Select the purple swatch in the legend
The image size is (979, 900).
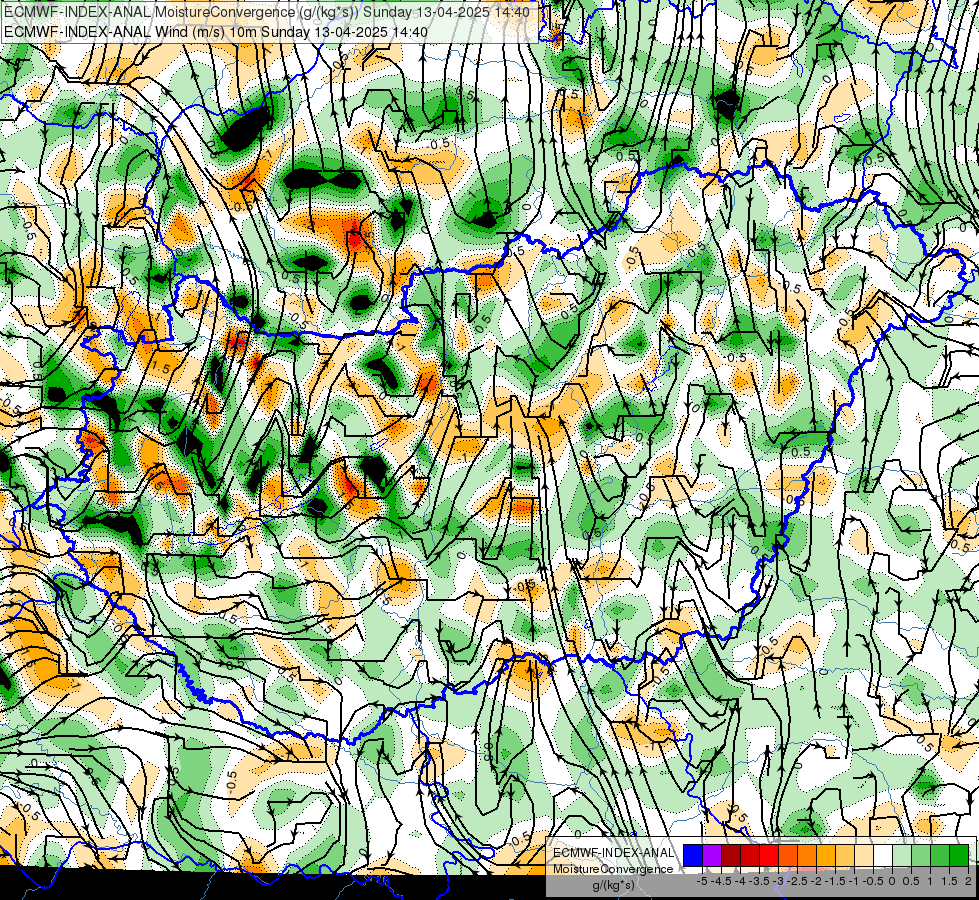point(712,855)
